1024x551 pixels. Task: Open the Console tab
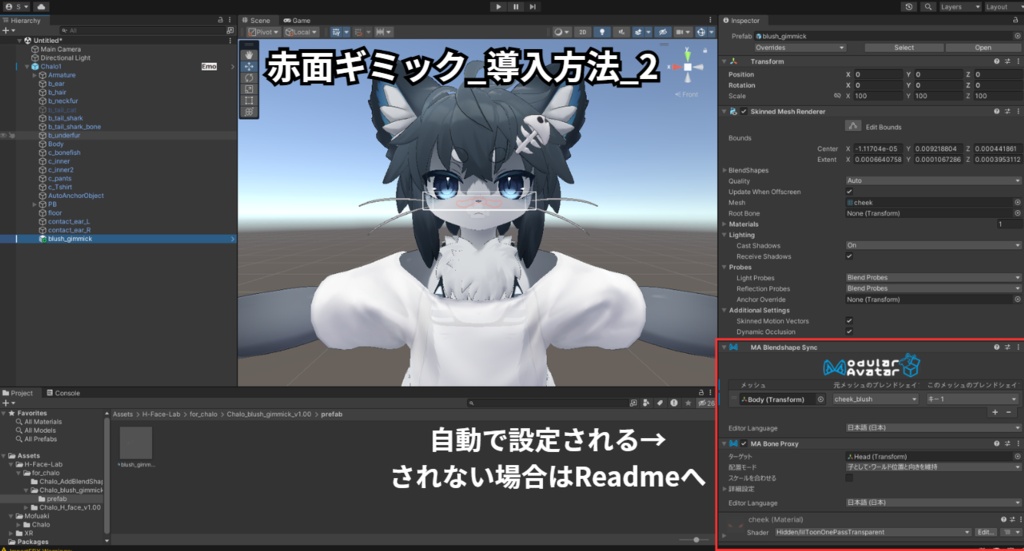click(63, 393)
